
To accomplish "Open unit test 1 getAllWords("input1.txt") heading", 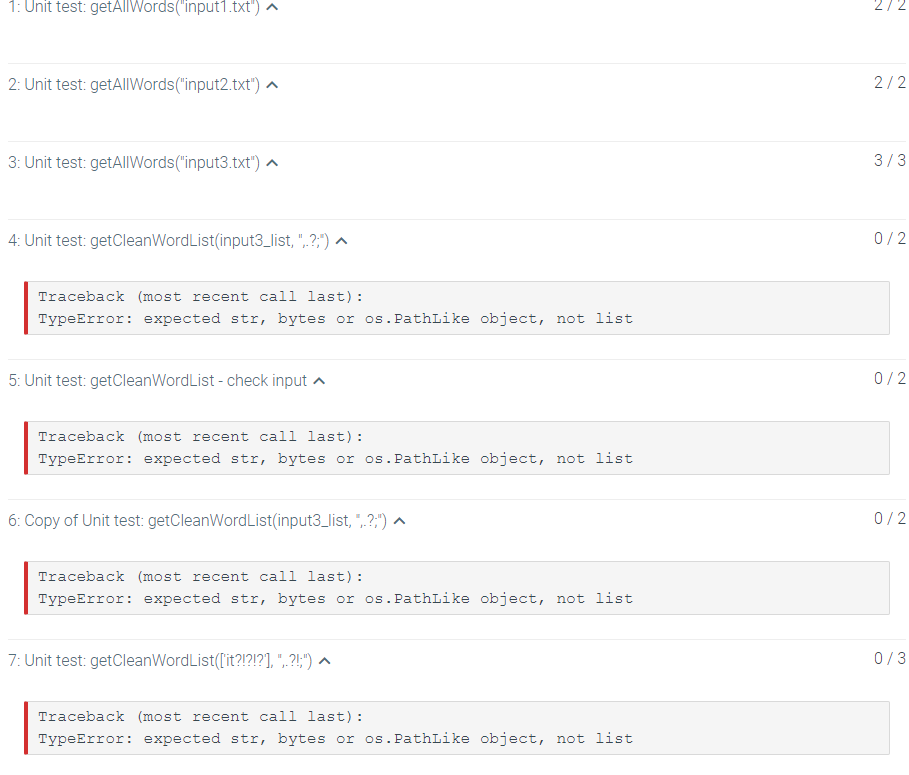I will click(128, 8).
